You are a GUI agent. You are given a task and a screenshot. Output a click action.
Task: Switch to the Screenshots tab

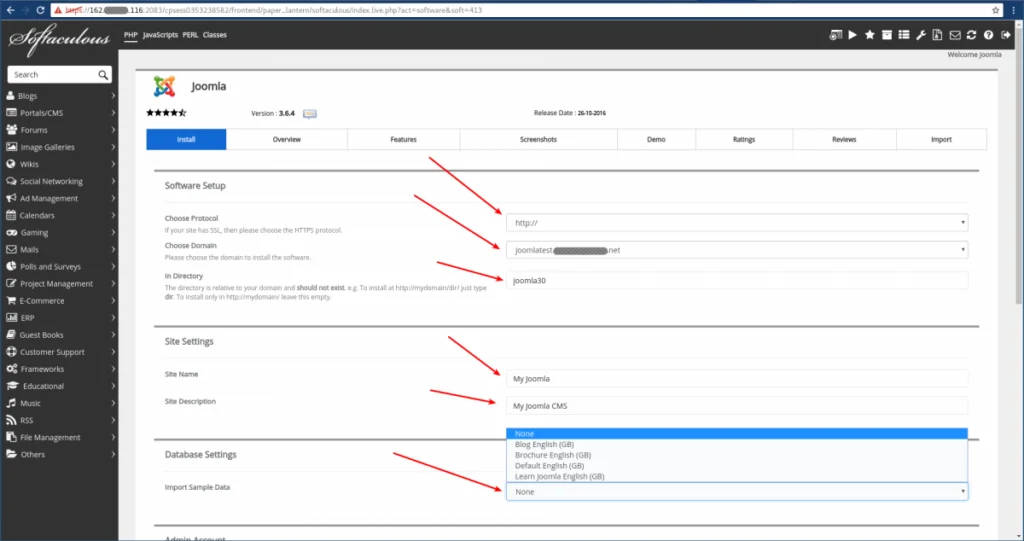(538, 139)
